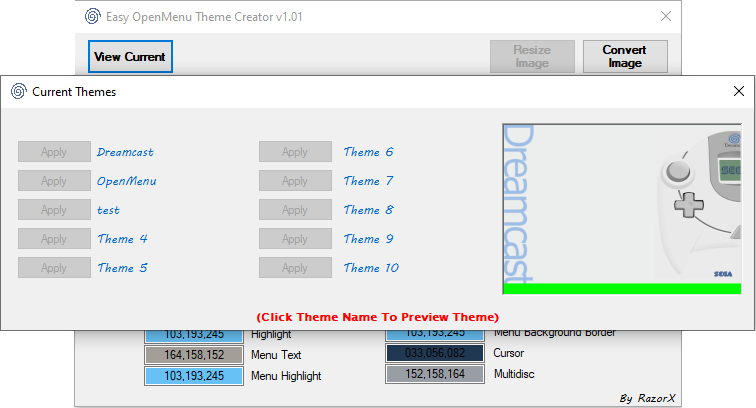Apply Theme 9

tap(296, 238)
